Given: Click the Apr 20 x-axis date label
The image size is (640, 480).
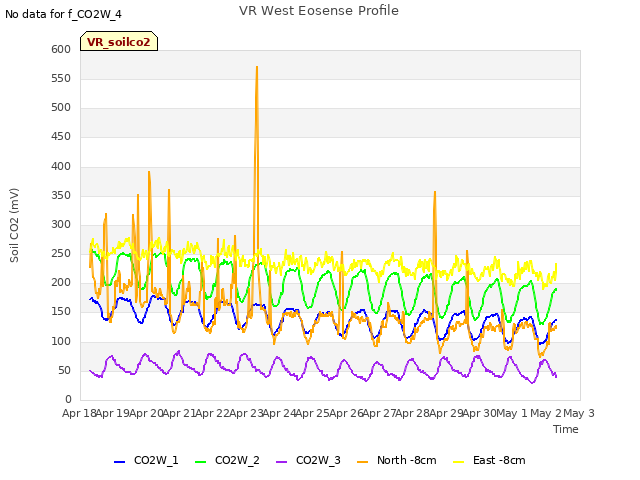Looking at the screenshot, I should coord(146,413).
